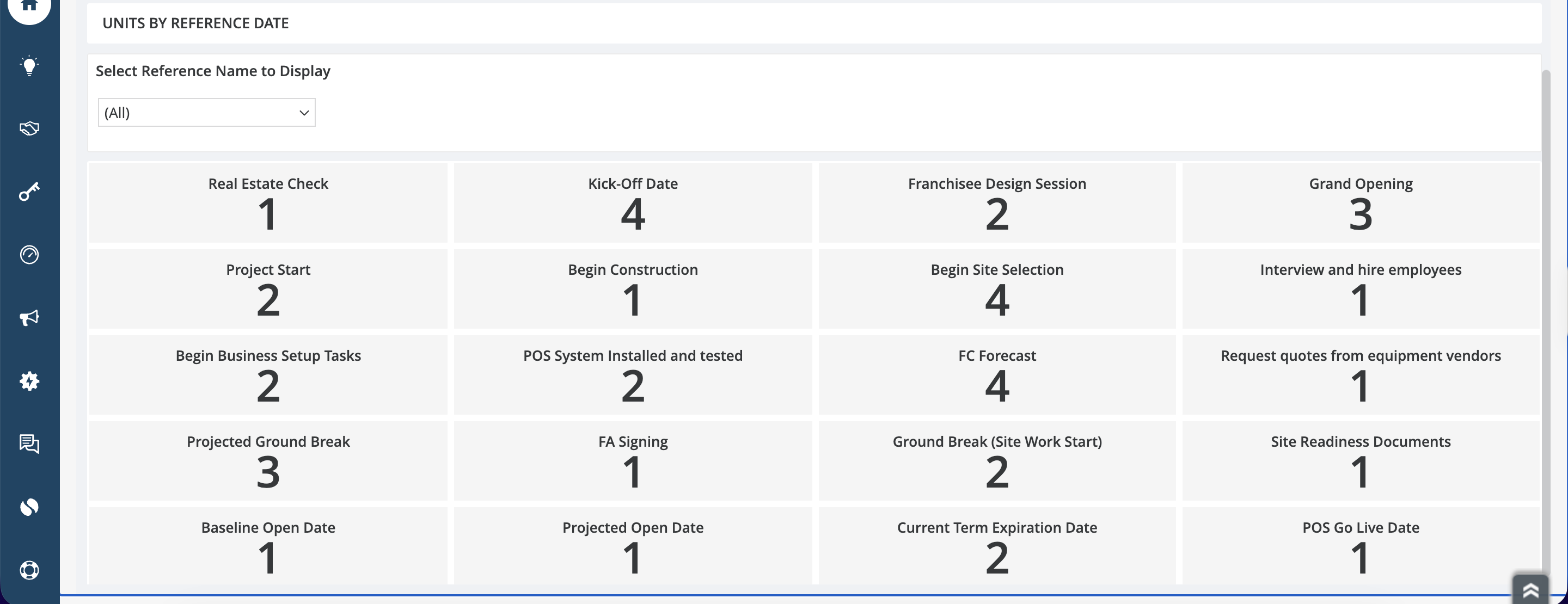The width and height of the screenshot is (1568, 604).
Task: Click the Project Start label
Action: pos(268,269)
